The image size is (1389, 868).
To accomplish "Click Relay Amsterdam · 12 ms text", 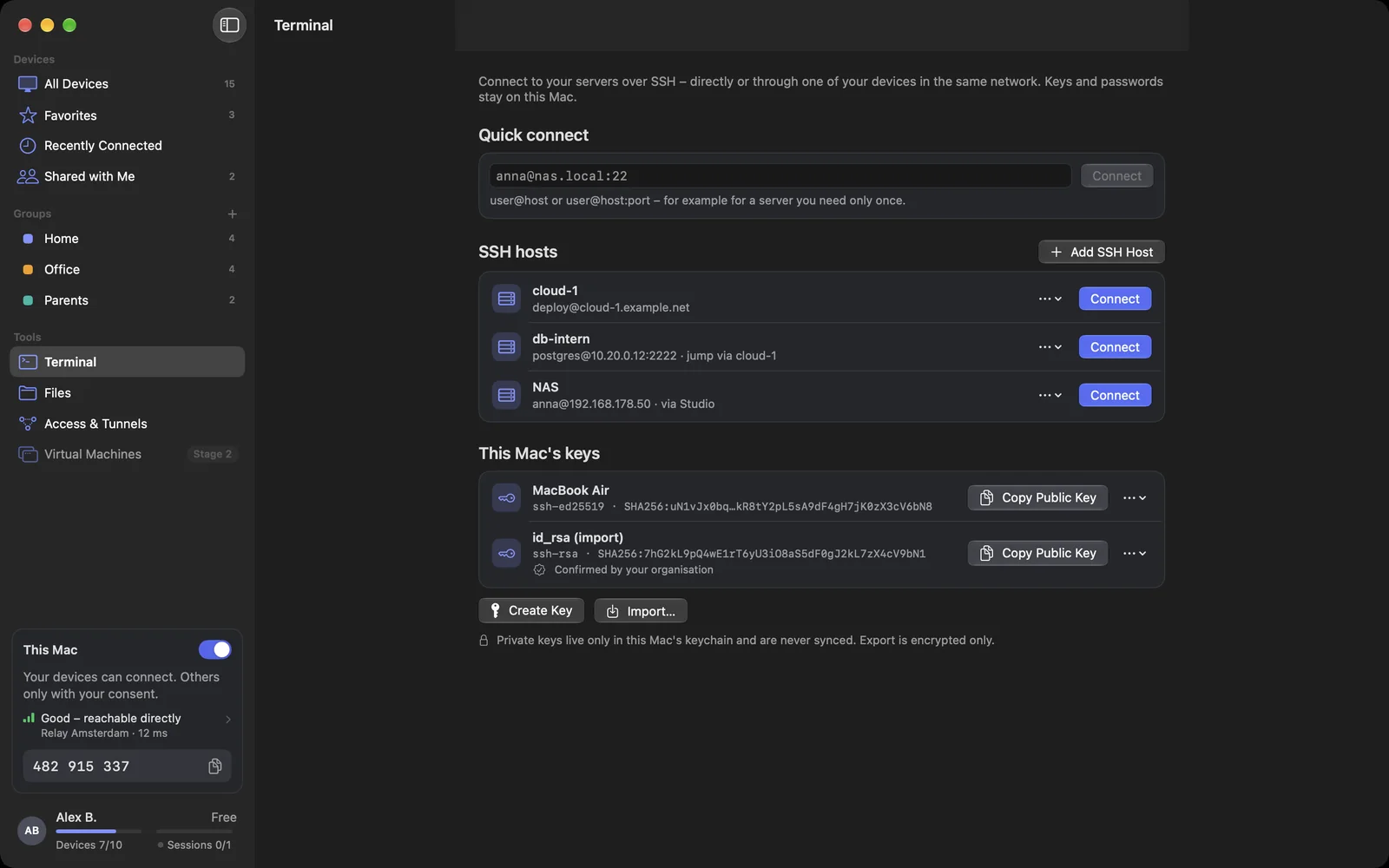I will 104,733.
